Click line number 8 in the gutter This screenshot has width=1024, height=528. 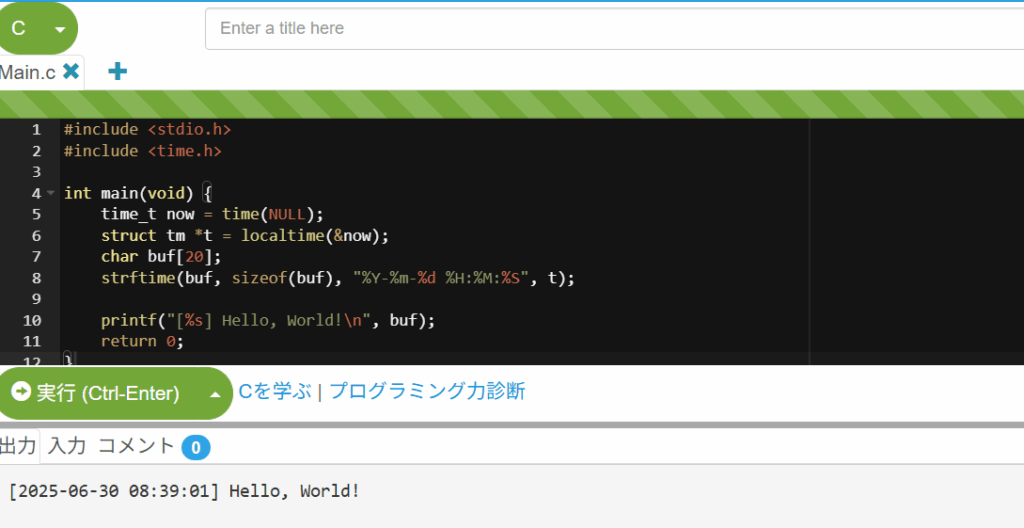tap(37, 278)
